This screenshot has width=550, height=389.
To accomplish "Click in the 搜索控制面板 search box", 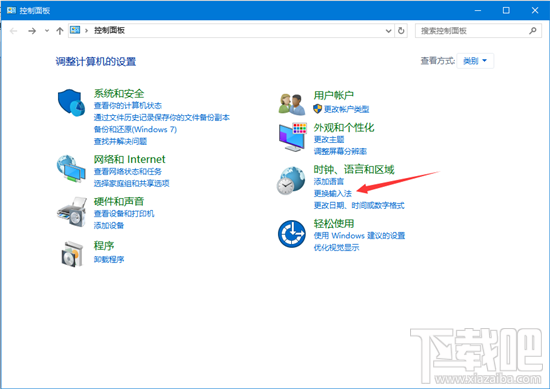I will pyautogui.click(x=478, y=31).
